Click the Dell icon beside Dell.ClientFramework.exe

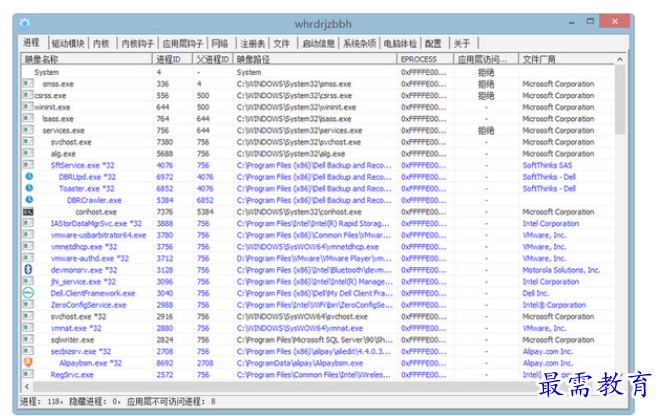click(x=28, y=293)
